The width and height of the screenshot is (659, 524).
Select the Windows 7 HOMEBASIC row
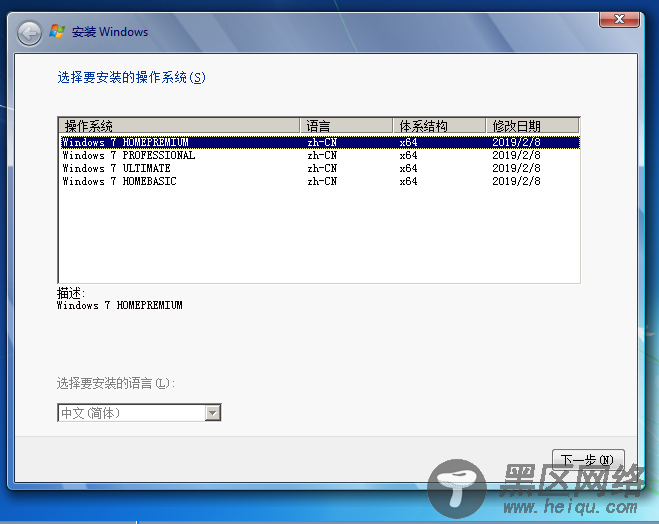(320, 181)
